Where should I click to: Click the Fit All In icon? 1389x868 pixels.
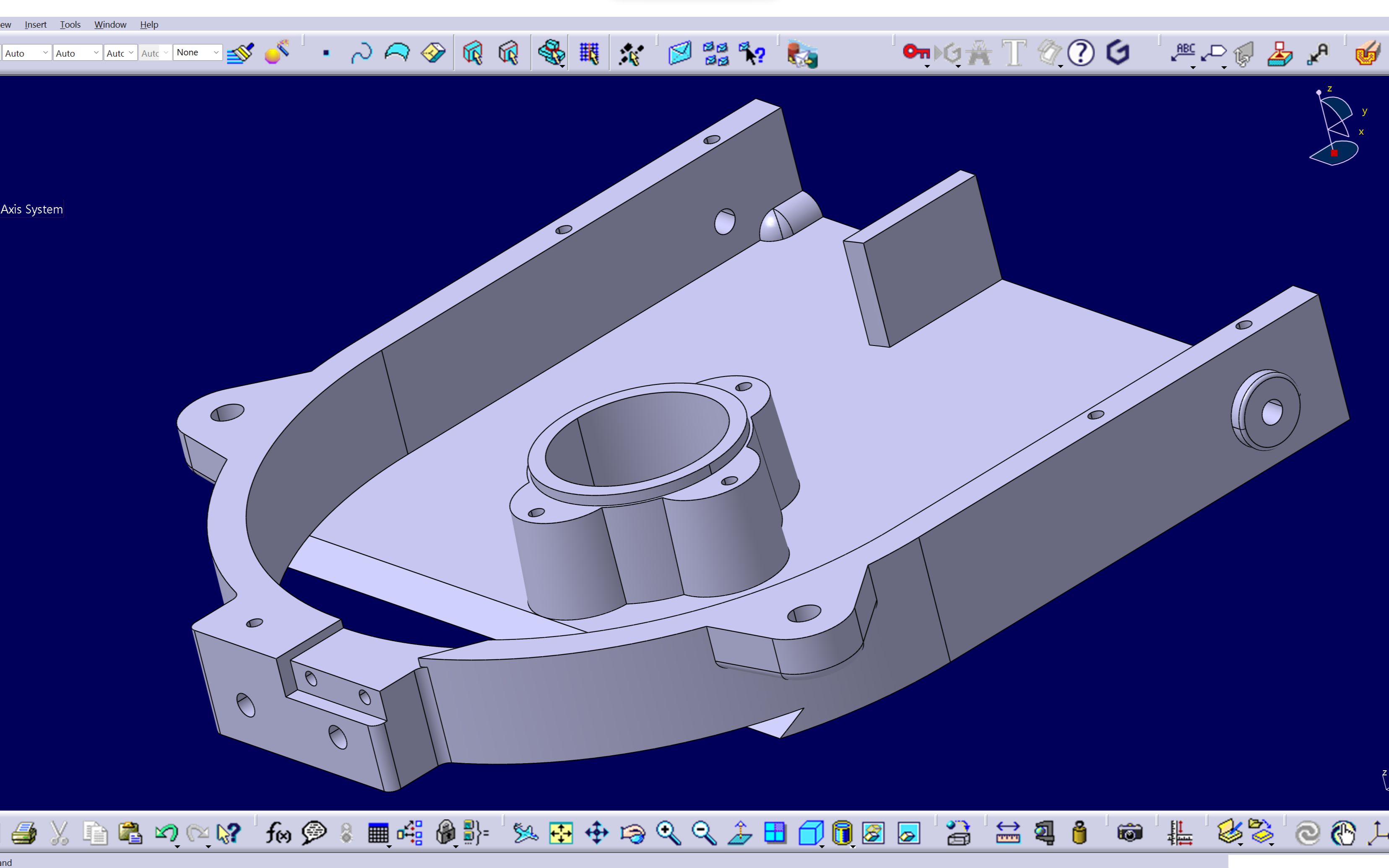click(561, 832)
